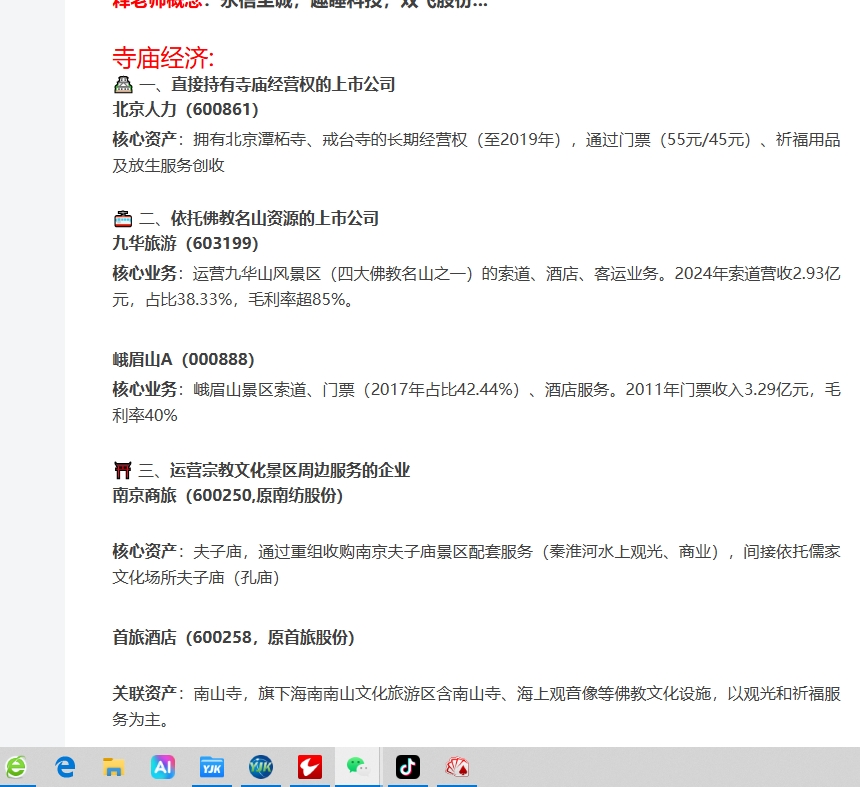
Task: Click 核心业务 label under 峨眉山A
Action: pyautogui.click(x=144, y=389)
